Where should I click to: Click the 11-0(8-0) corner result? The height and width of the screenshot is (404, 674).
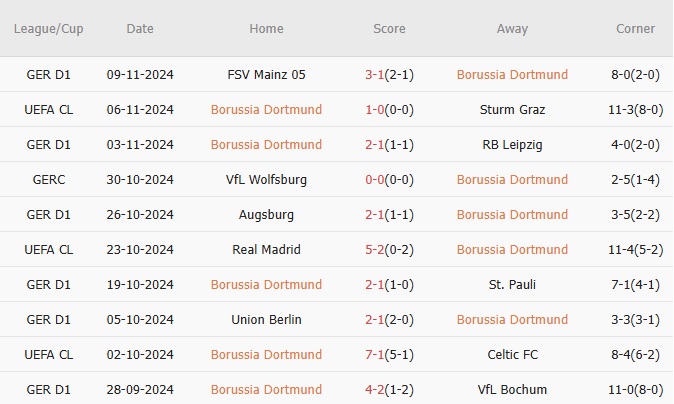[x=636, y=389]
